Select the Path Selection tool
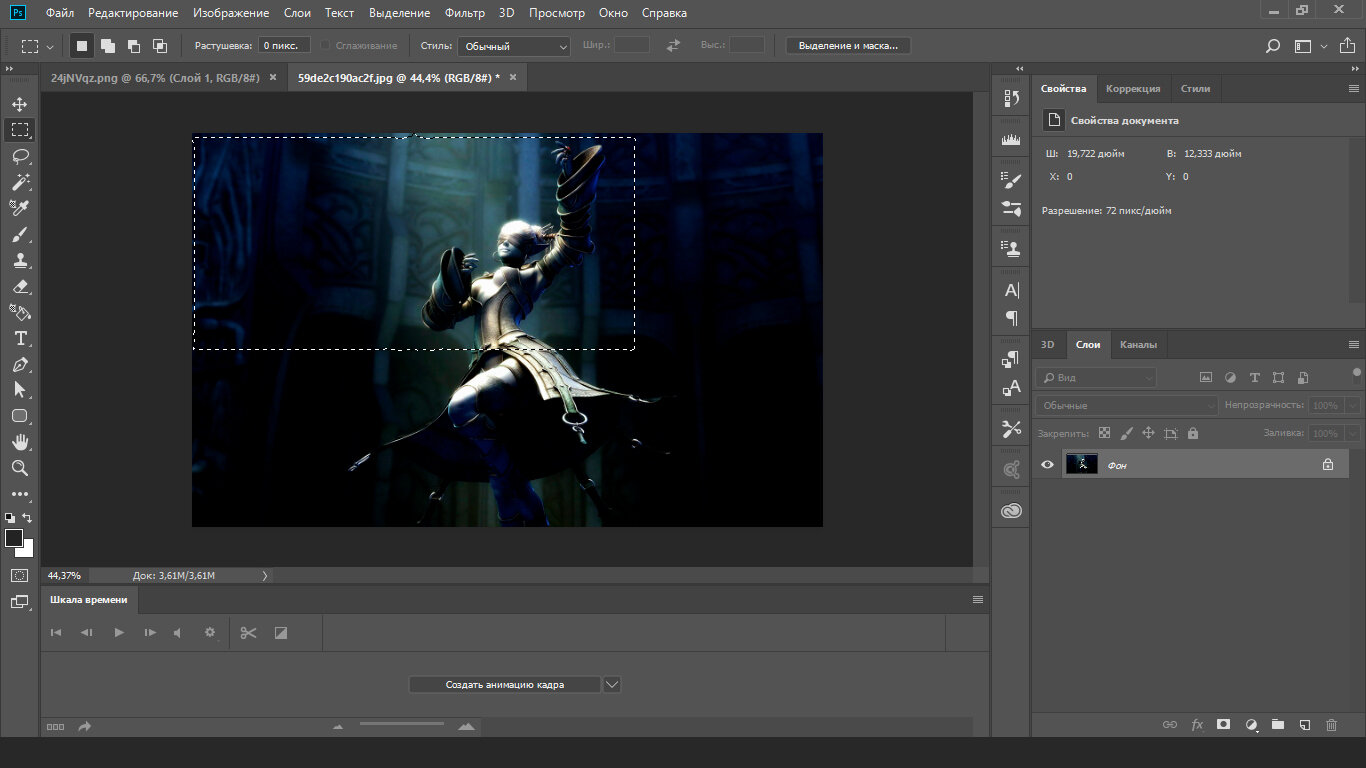This screenshot has width=1366, height=768. click(20, 390)
